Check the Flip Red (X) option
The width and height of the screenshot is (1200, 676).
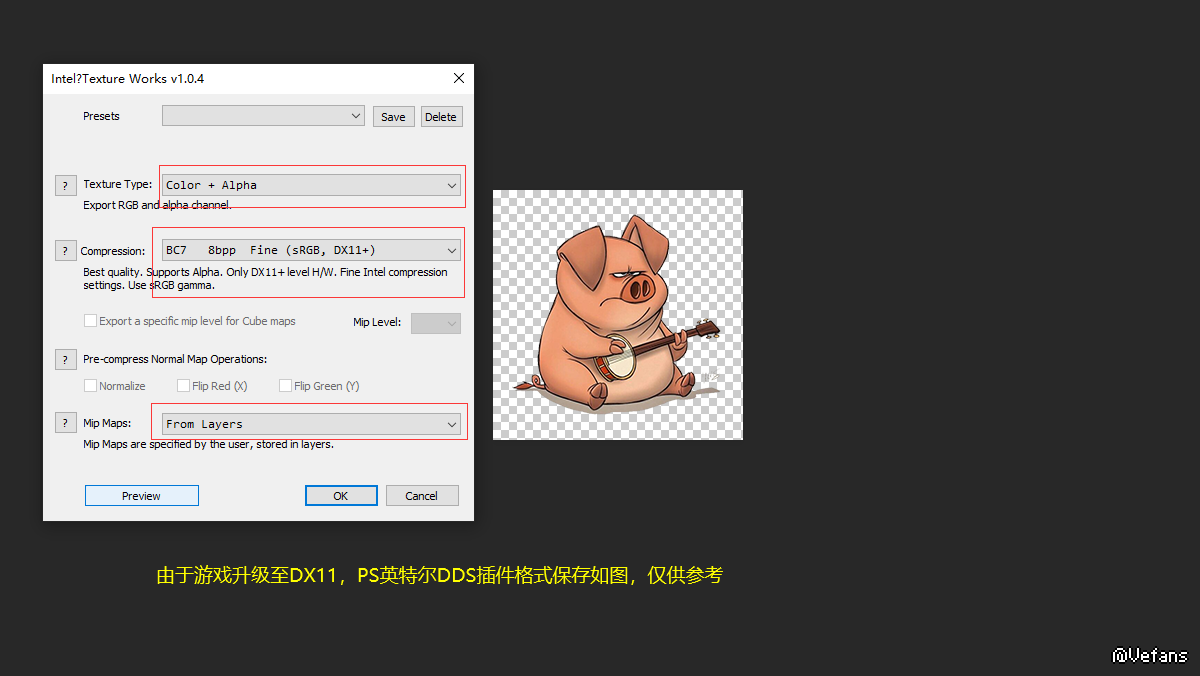click(184, 386)
